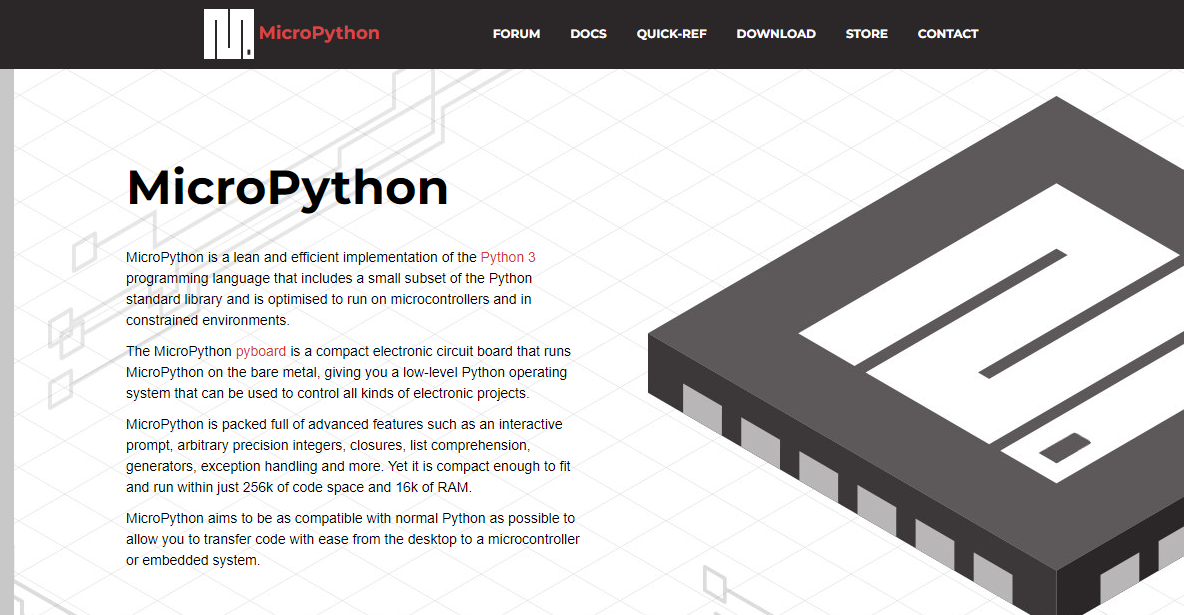Click the MicroPython chip illustration
Screen dimensions: 1184x615
916,355
